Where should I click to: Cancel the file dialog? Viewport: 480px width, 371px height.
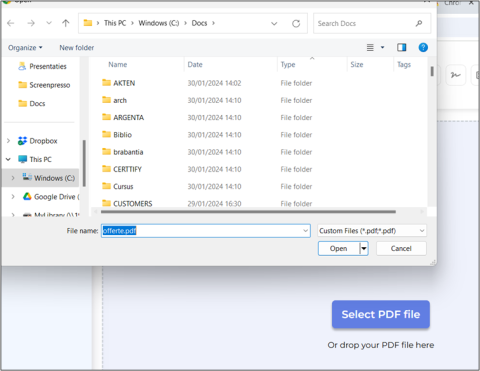(401, 249)
